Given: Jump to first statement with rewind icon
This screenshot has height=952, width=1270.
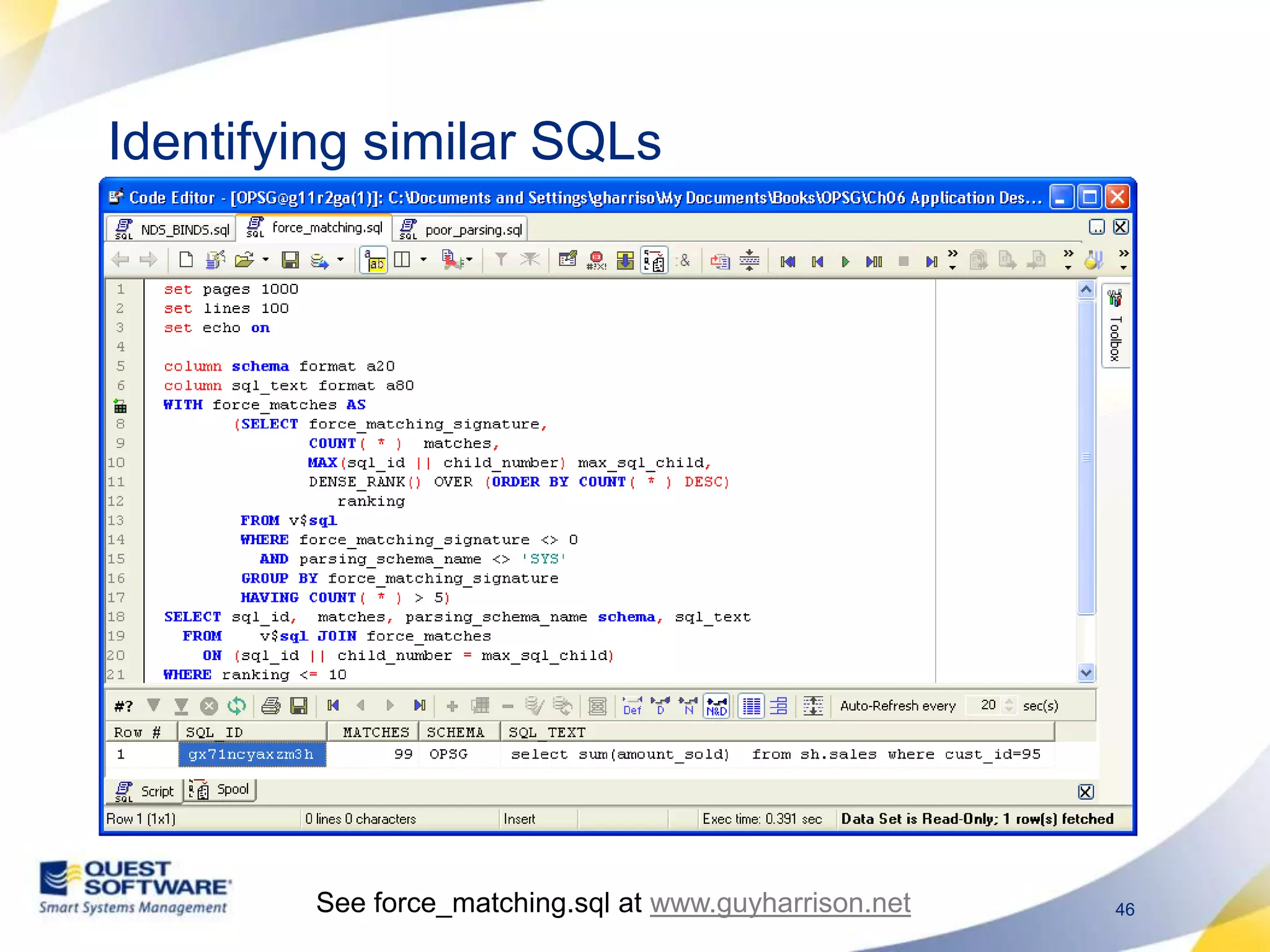Looking at the screenshot, I should click(788, 262).
